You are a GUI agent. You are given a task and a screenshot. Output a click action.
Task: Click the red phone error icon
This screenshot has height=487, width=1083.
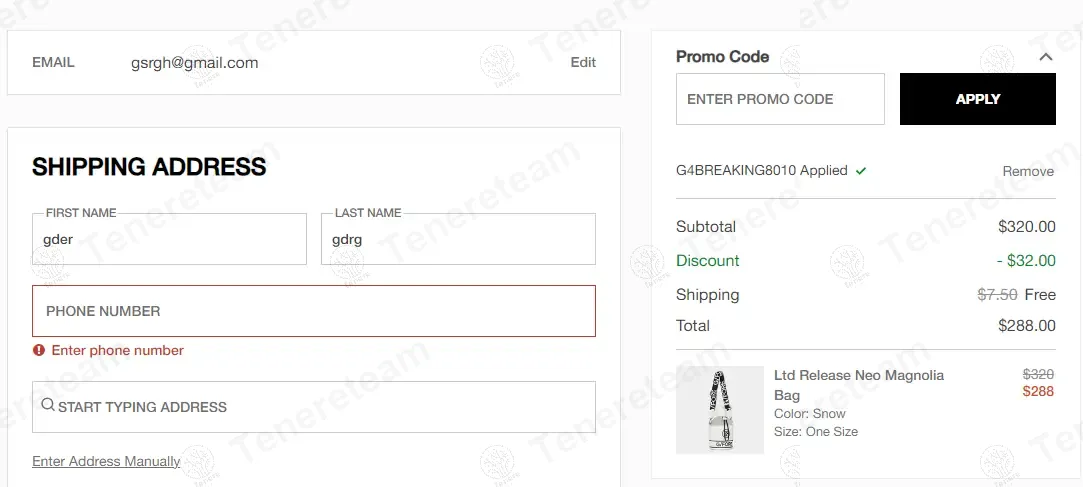[39, 350]
